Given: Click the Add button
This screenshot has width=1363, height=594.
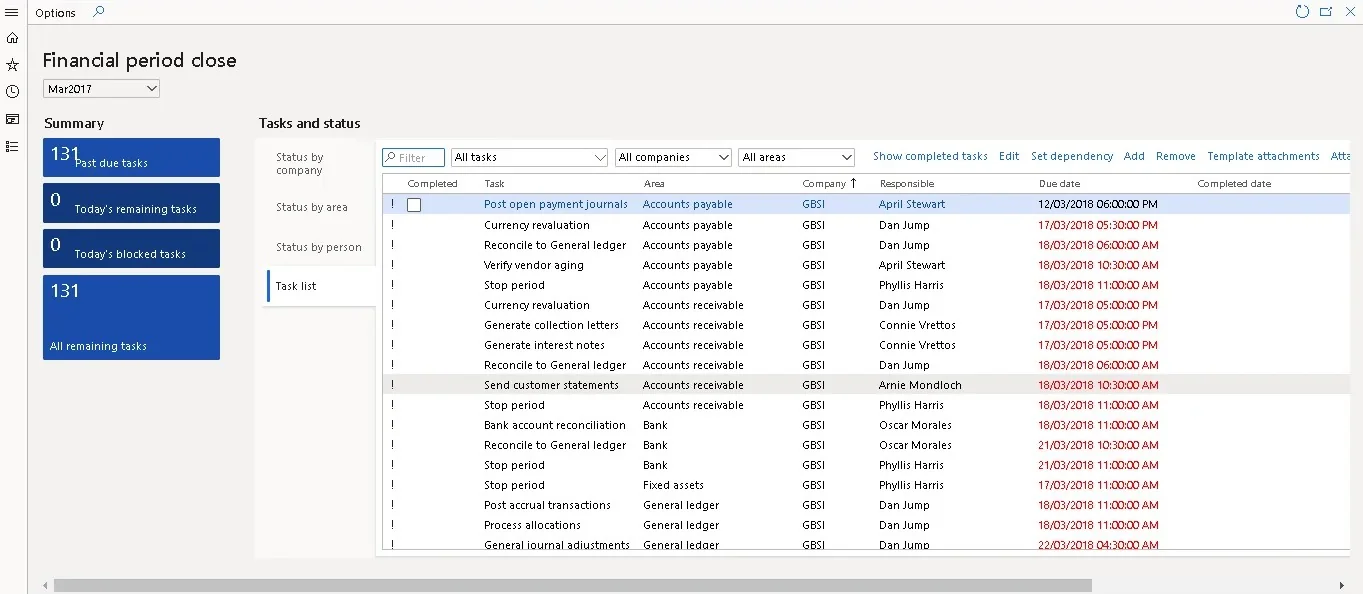Looking at the screenshot, I should pos(1134,156).
